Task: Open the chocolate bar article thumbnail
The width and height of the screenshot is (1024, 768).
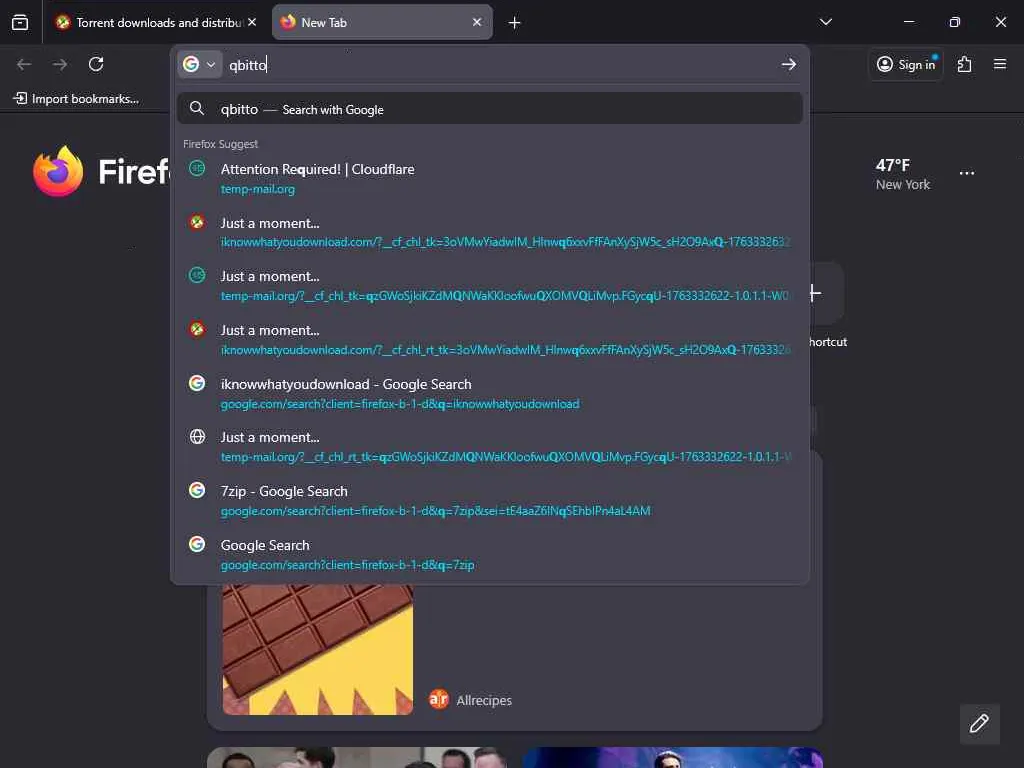Action: 317,650
